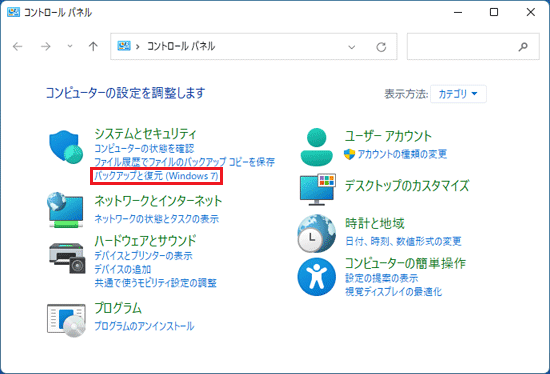
Task: Click the search magnifier icon
Action: click(x=523, y=46)
